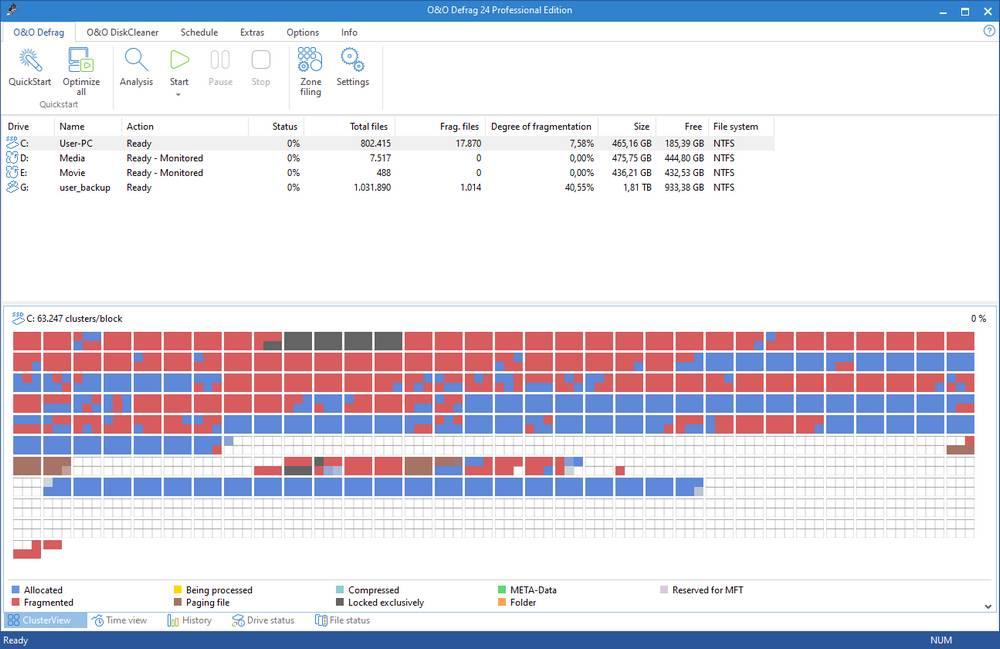Sort drives by Degree of fragmentation column
Image resolution: width=1000 pixels, height=649 pixels.
click(x=541, y=126)
